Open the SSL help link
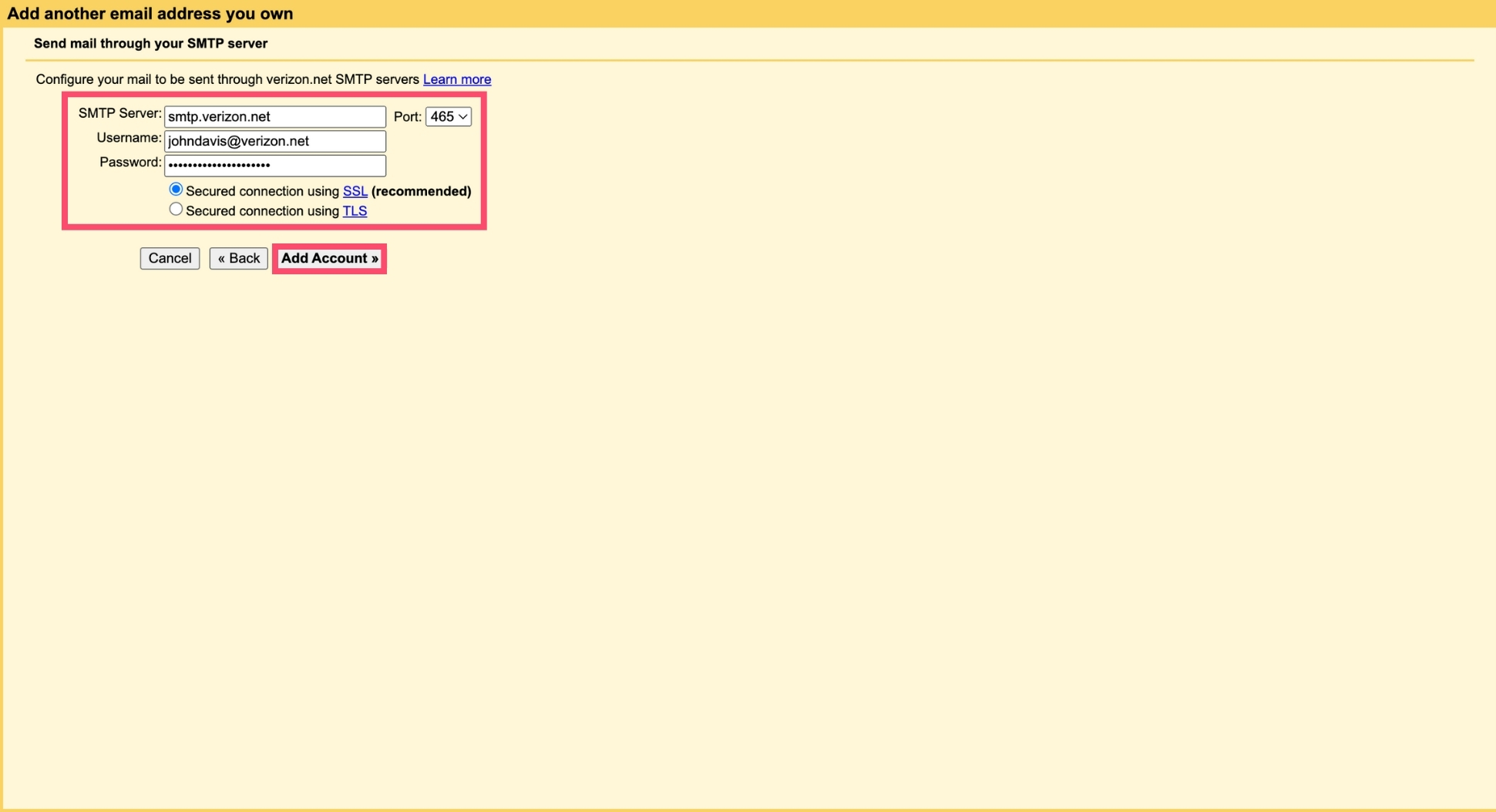1496x812 pixels. tap(355, 191)
